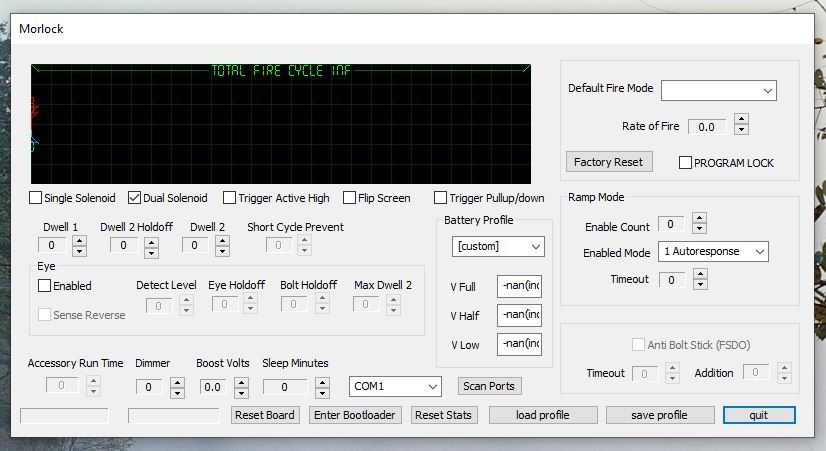Viewport: 826px width, 451px height.
Task: Toggle the Flip Screen checkbox
Action: click(349, 198)
